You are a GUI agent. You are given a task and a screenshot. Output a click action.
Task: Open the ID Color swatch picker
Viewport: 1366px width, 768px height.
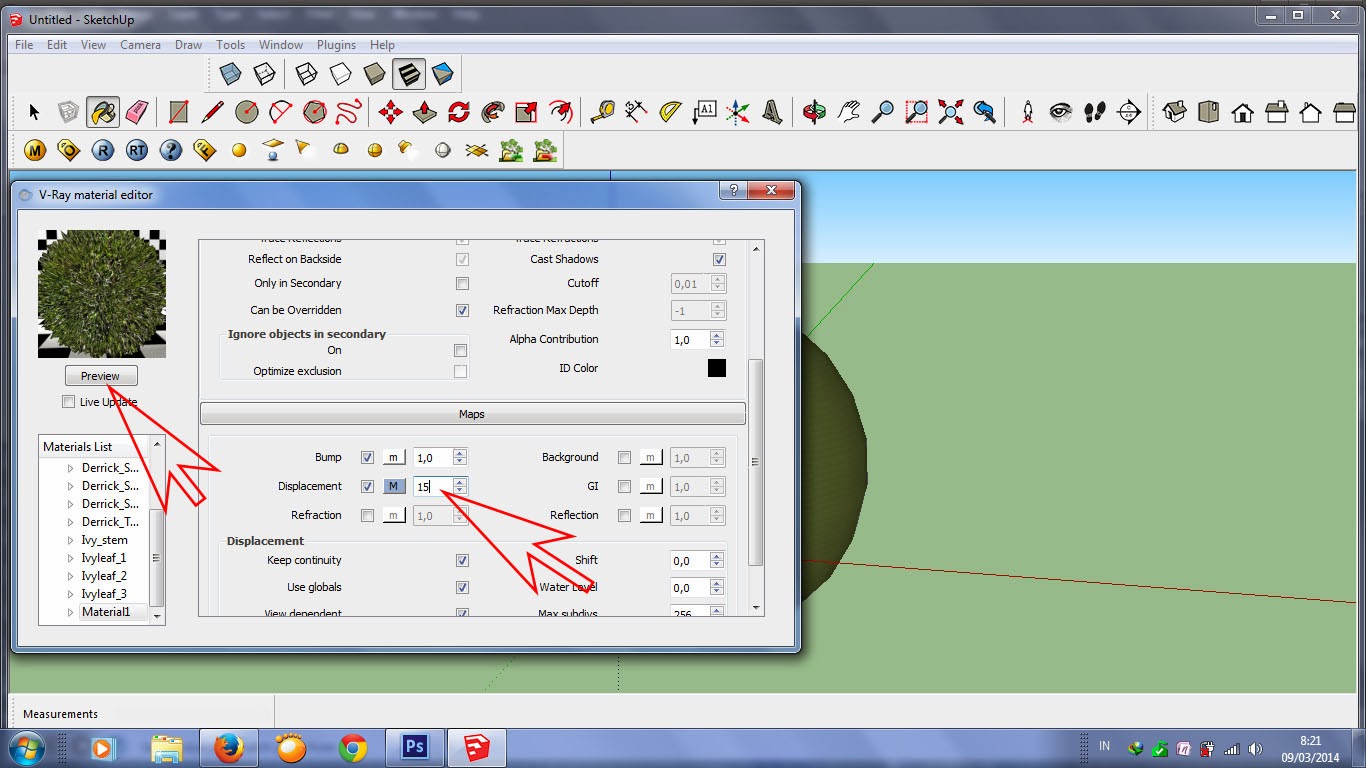pos(717,367)
